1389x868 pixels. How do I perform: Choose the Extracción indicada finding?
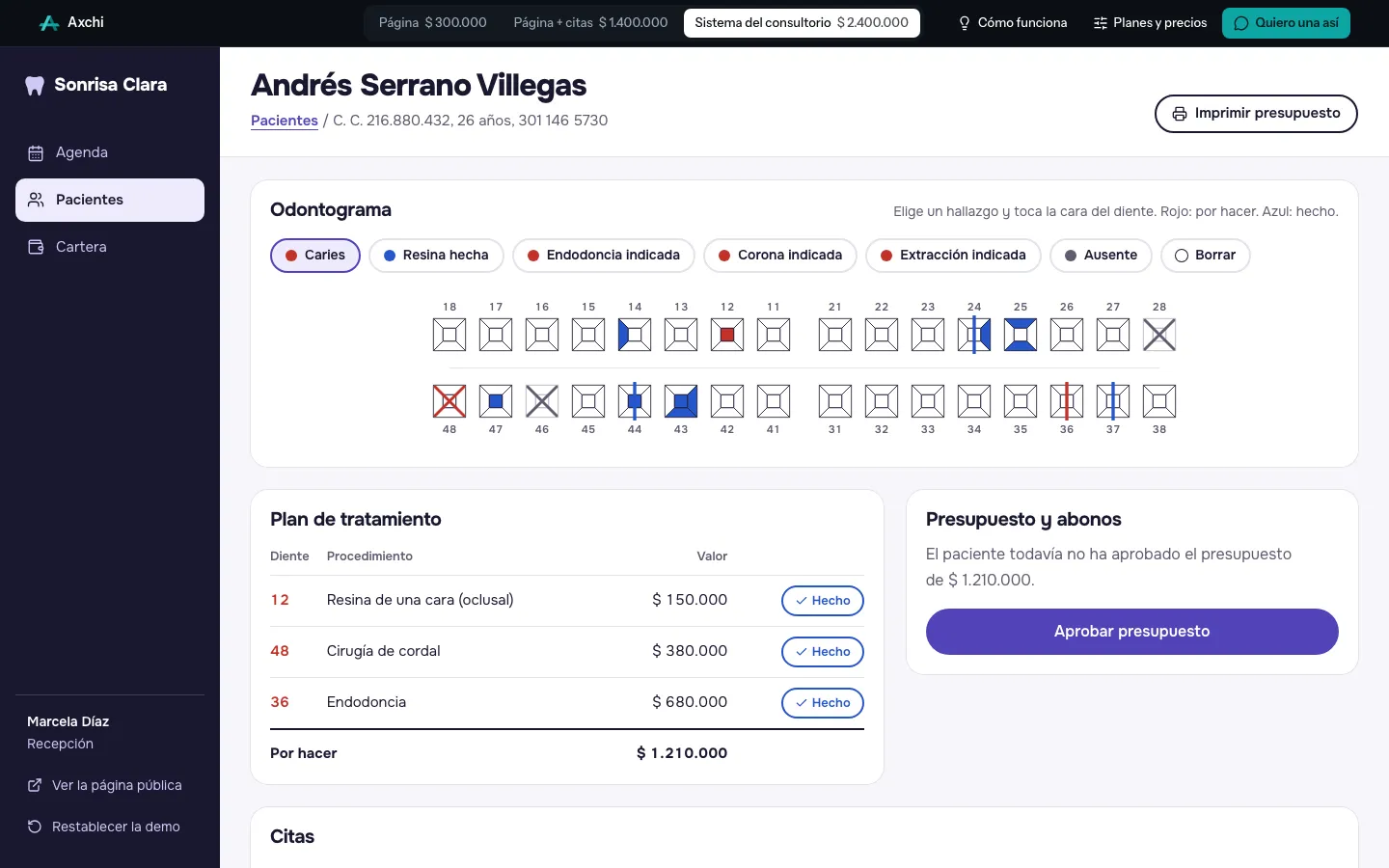[x=953, y=256]
